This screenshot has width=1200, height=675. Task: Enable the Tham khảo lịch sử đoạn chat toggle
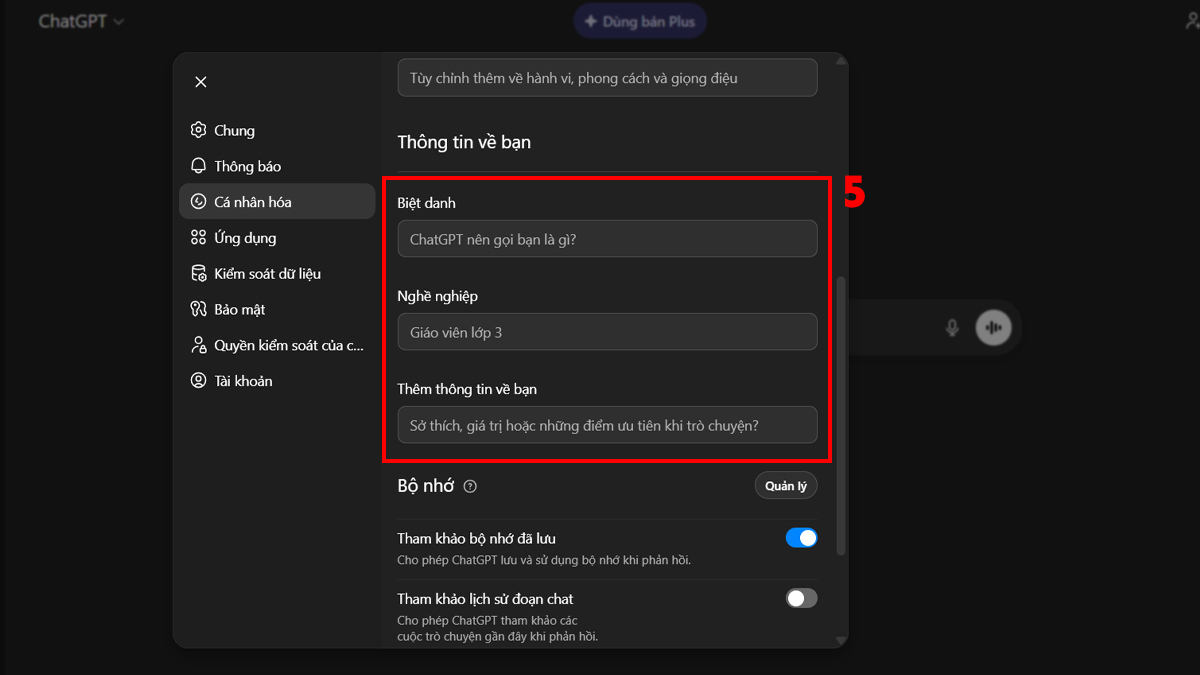point(800,598)
